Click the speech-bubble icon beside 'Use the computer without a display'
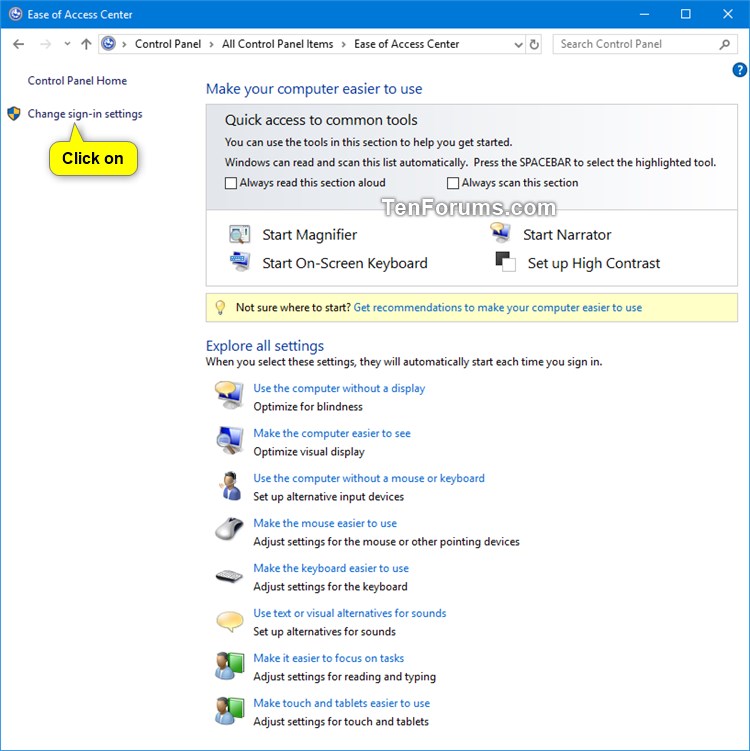This screenshot has width=750, height=751. [x=229, y=395]
